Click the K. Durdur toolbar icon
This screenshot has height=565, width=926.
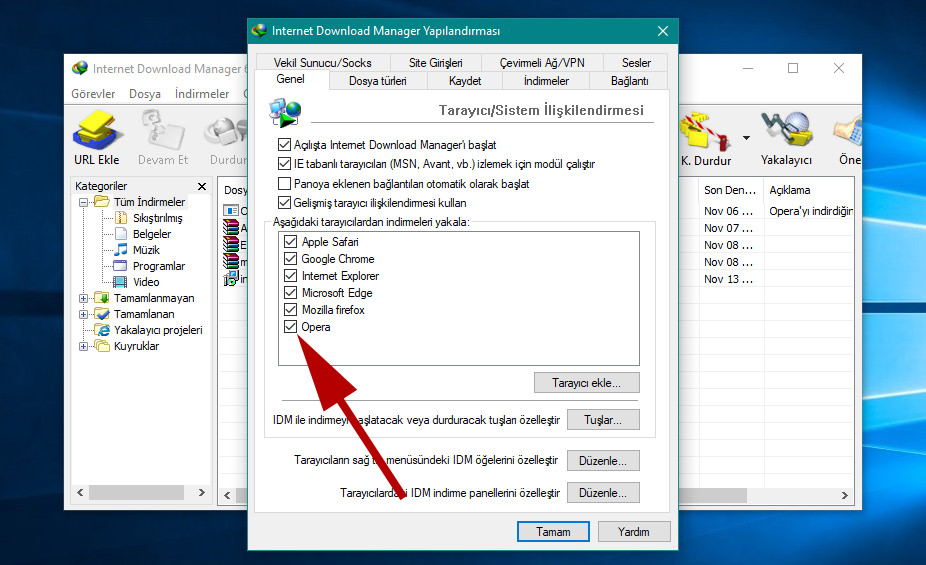706,137
